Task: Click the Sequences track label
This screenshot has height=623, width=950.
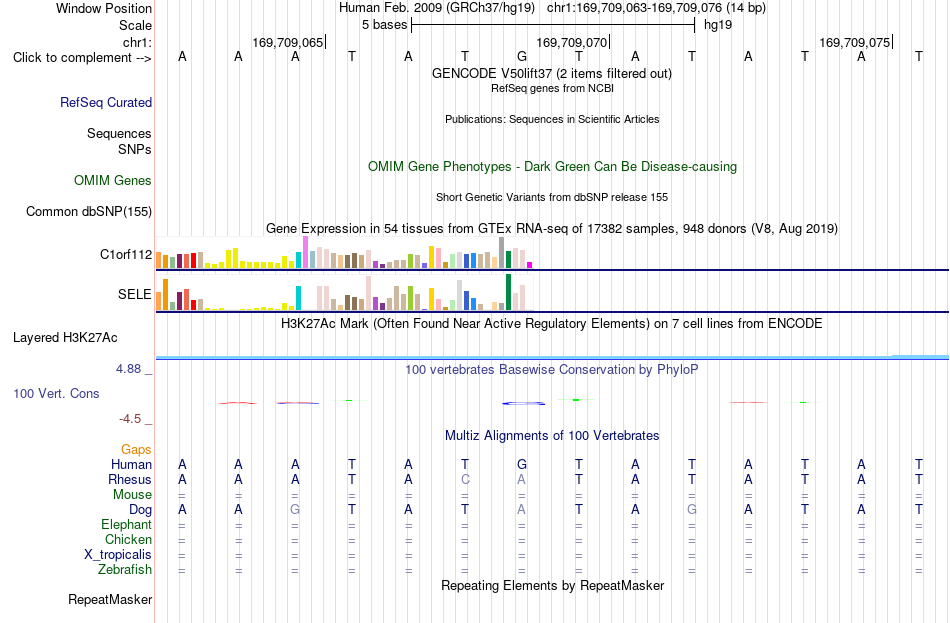Action: click(119, 133)
